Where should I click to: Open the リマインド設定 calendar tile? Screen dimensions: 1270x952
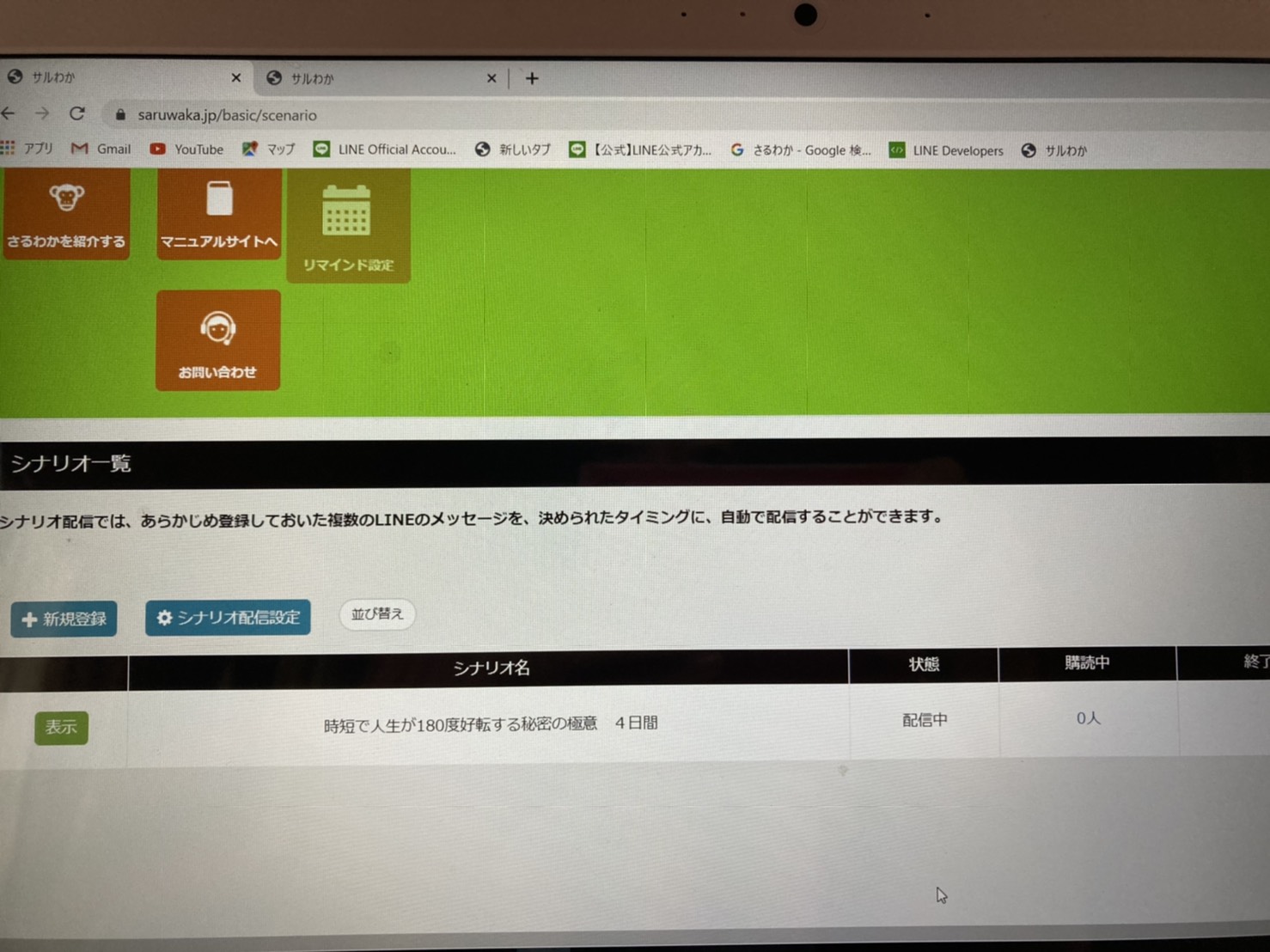click(x=348, y=225)
